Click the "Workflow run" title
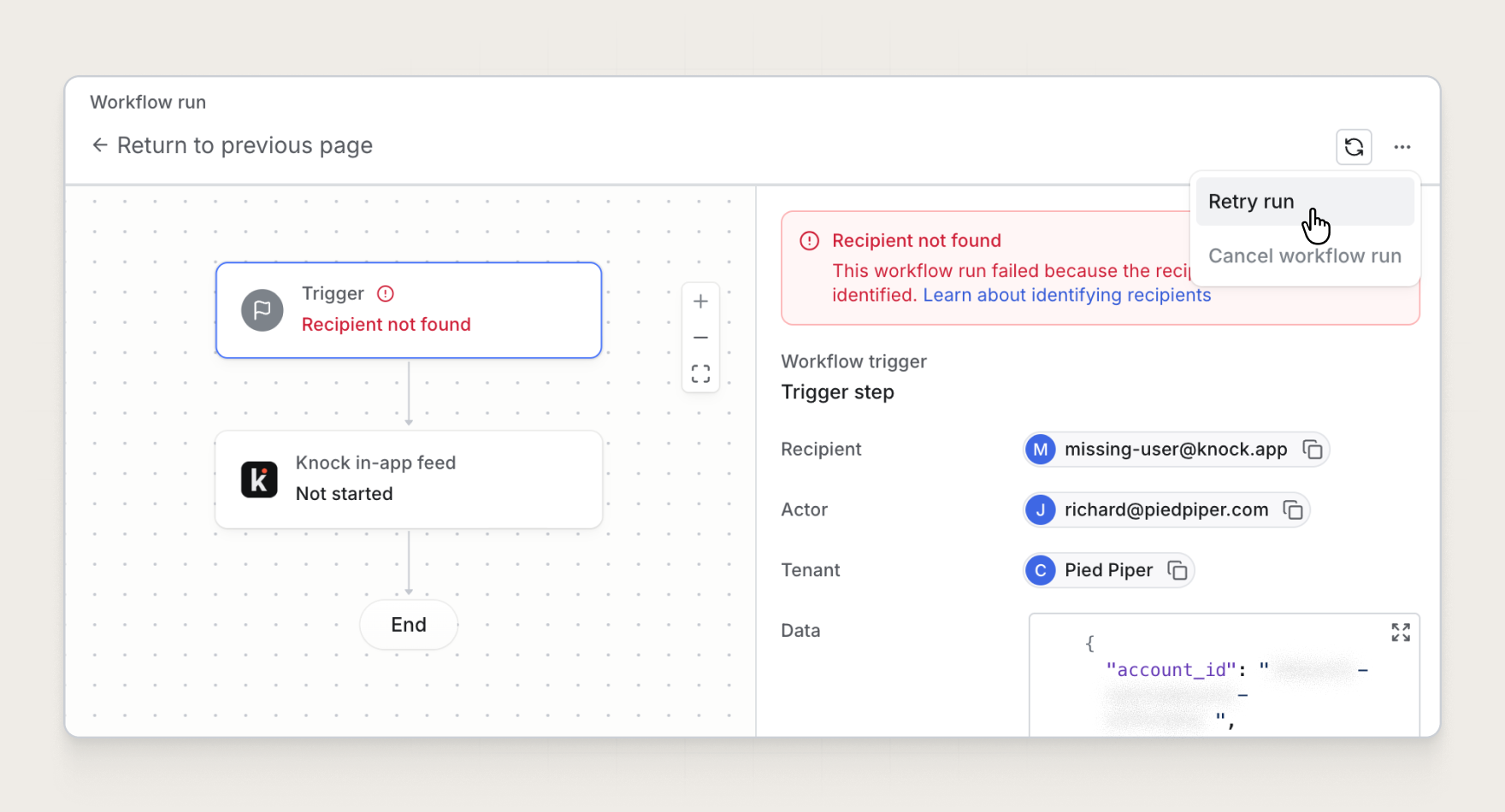 click(x=148, y=103)
